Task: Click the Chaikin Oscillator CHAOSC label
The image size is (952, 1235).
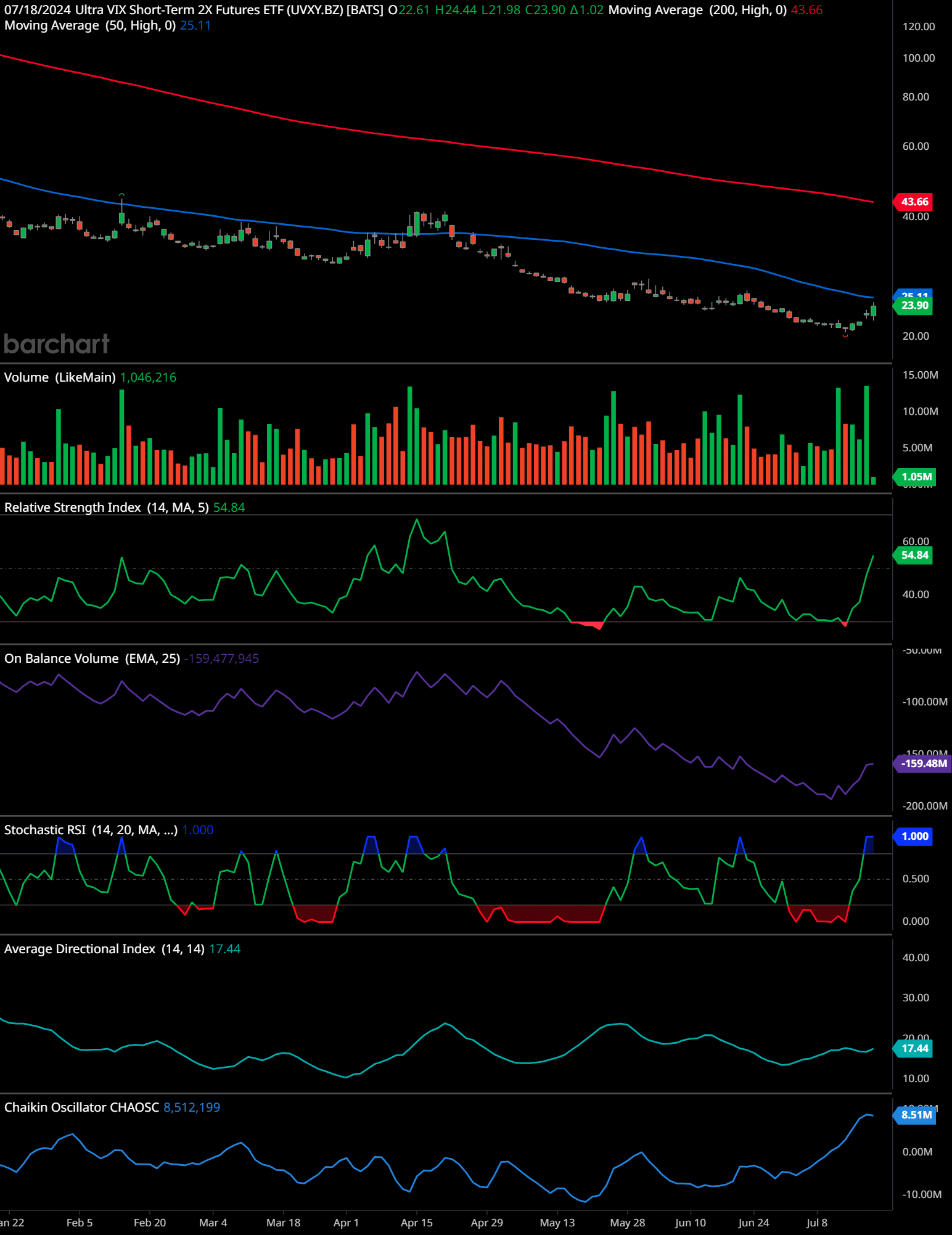Action: pyautogui.click(x=82, y=1107)
